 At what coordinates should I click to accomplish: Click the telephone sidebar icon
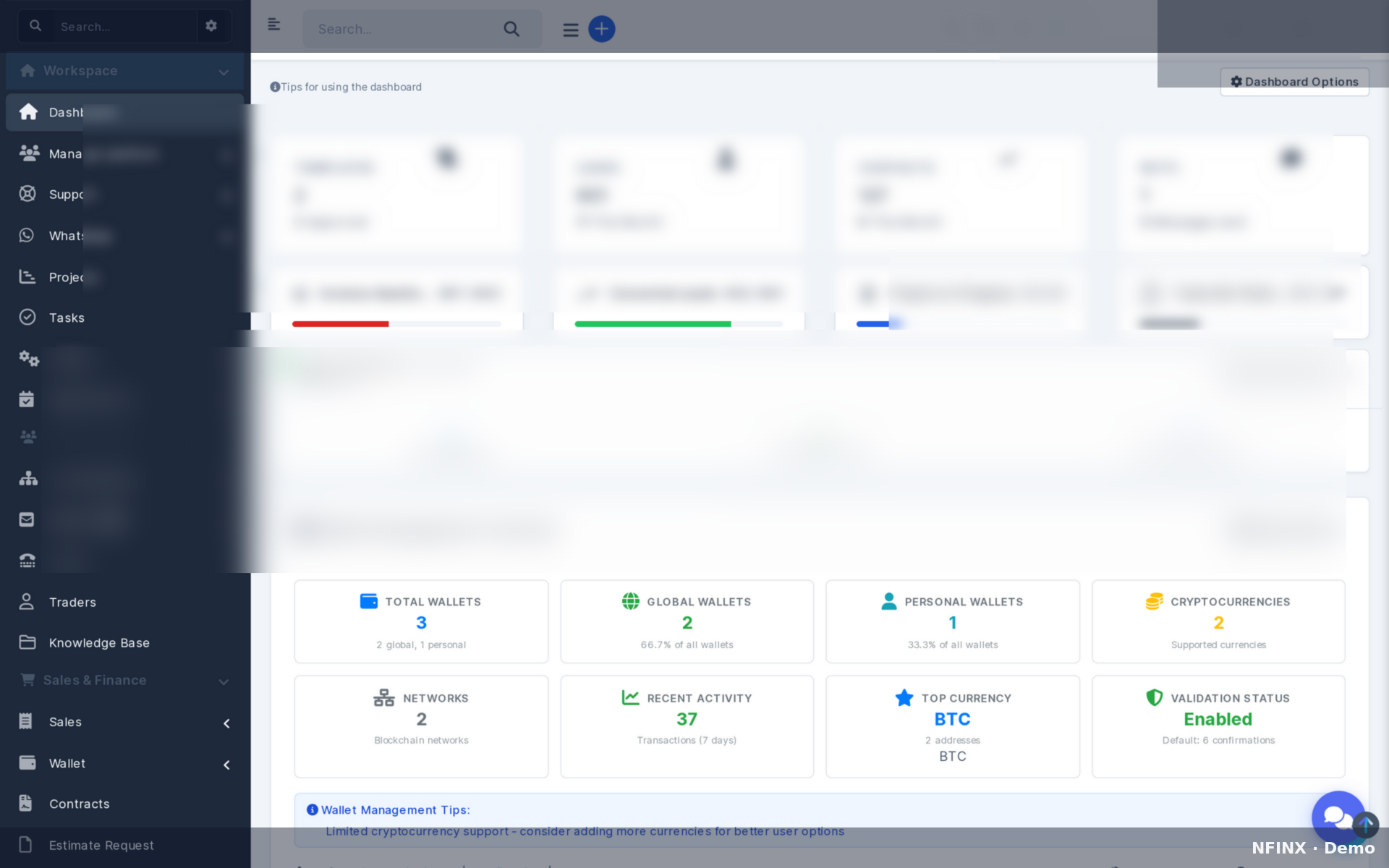point(27,561)
